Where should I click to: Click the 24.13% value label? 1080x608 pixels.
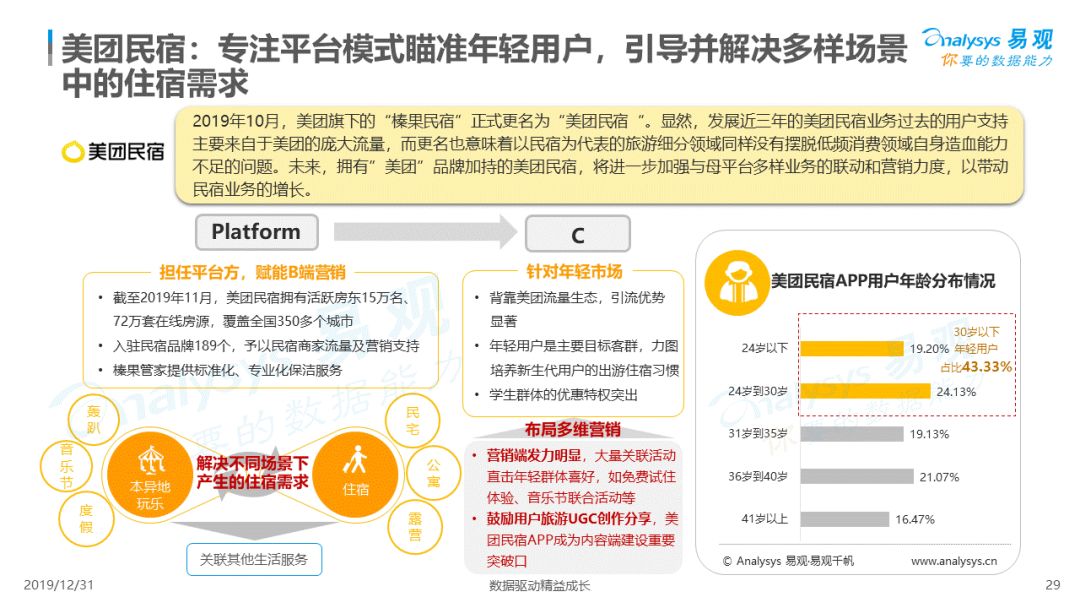click(x=956, y=392)
